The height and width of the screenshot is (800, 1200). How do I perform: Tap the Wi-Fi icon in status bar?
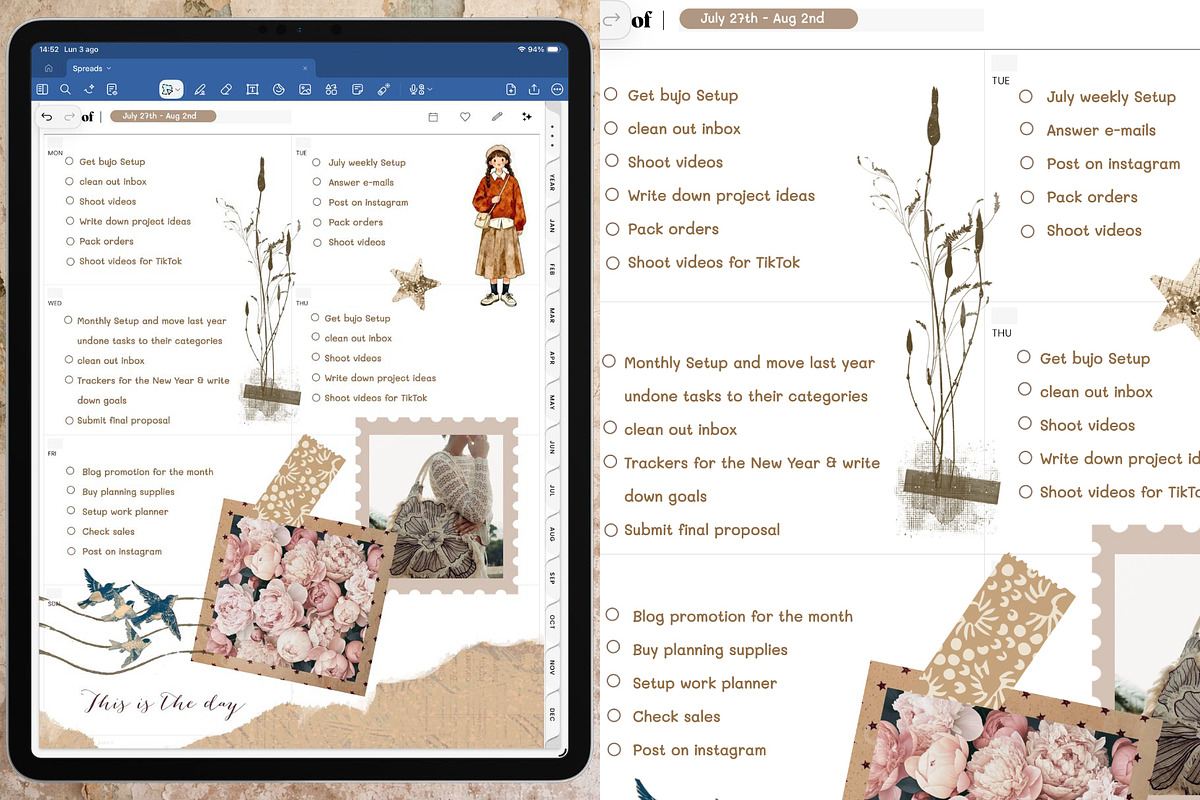[522, 49]
